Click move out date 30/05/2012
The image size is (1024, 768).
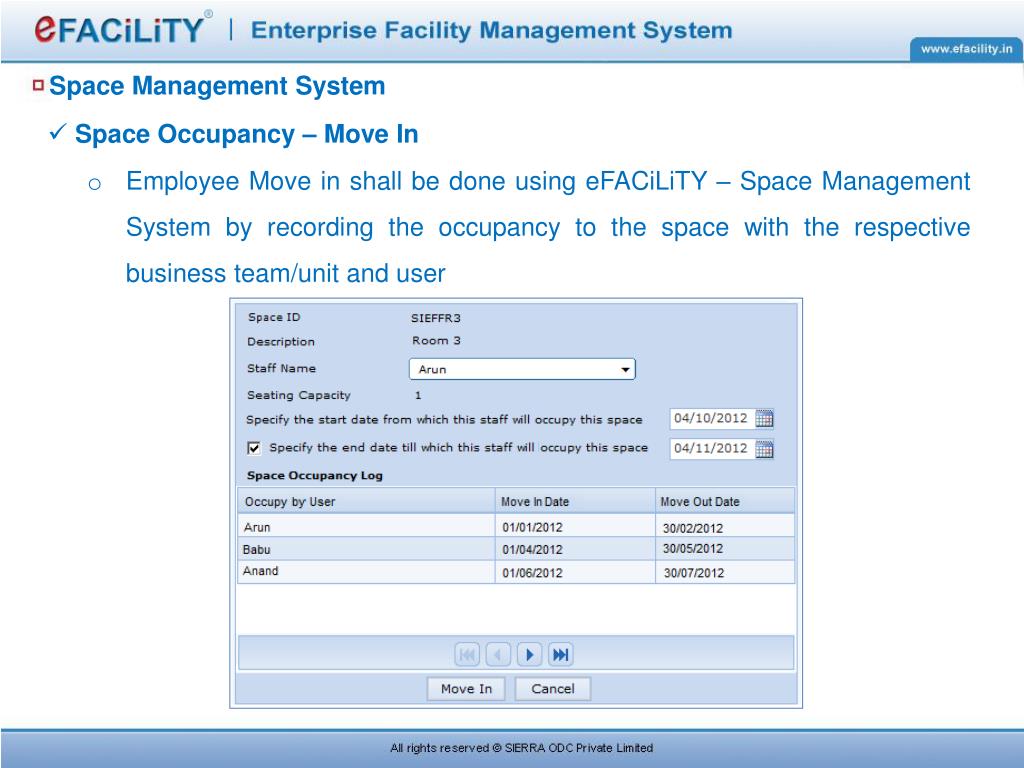693,549
